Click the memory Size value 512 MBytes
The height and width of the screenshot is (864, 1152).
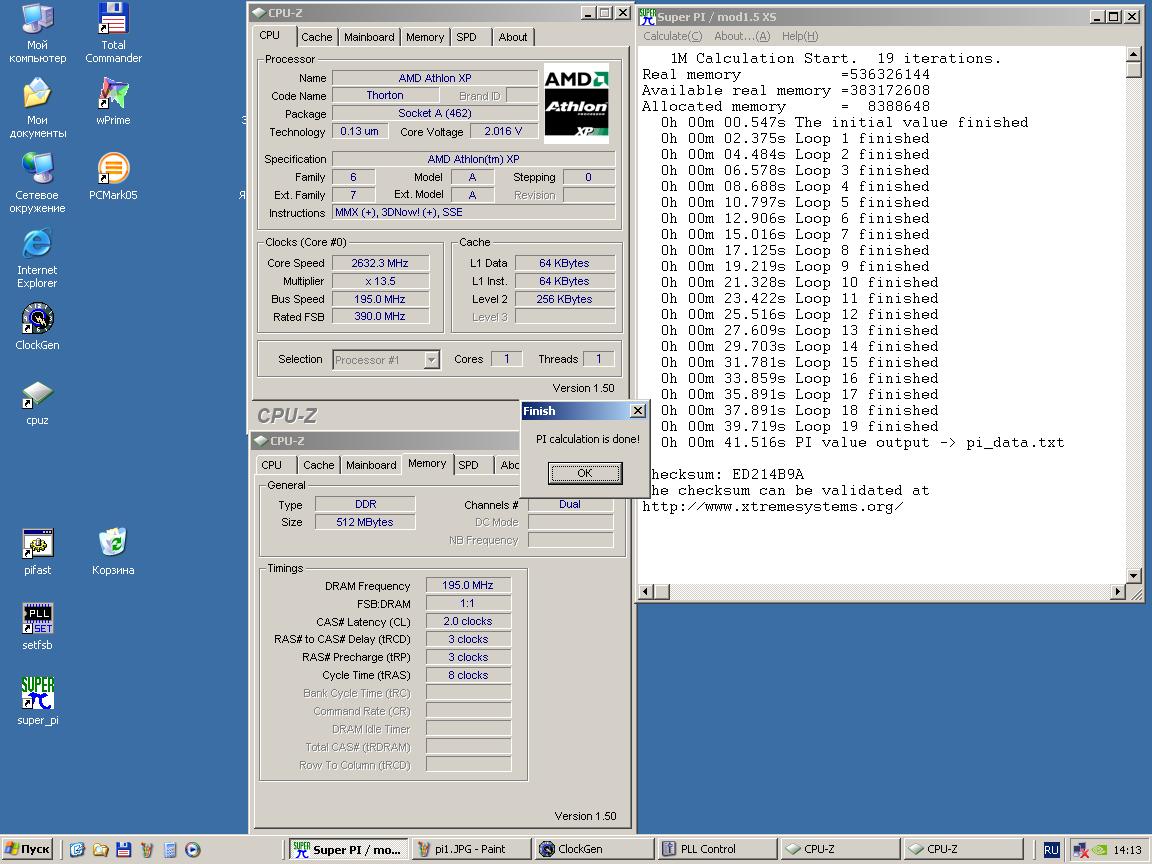pyautogui.click(x=364, y=522)
